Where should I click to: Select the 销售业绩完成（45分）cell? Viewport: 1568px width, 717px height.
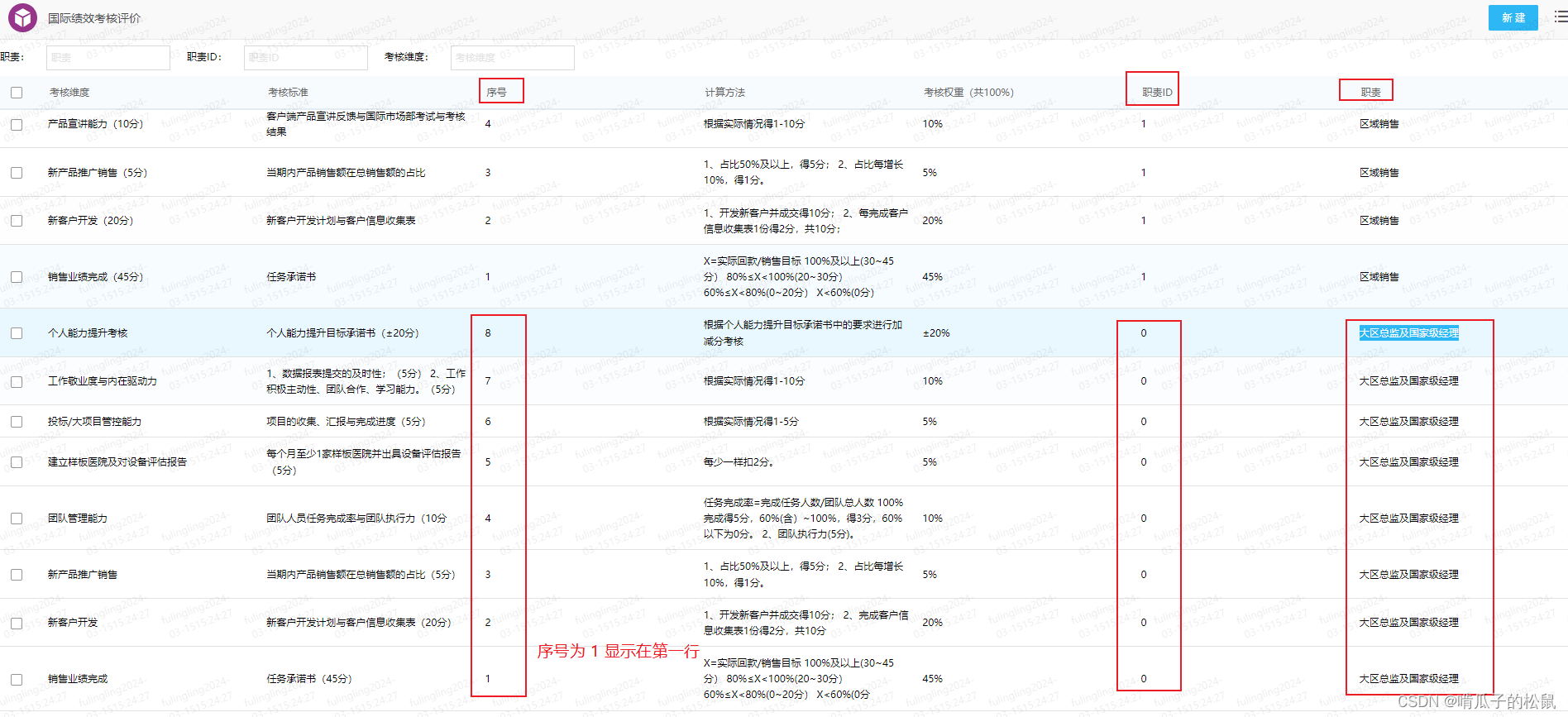(96, 277)
